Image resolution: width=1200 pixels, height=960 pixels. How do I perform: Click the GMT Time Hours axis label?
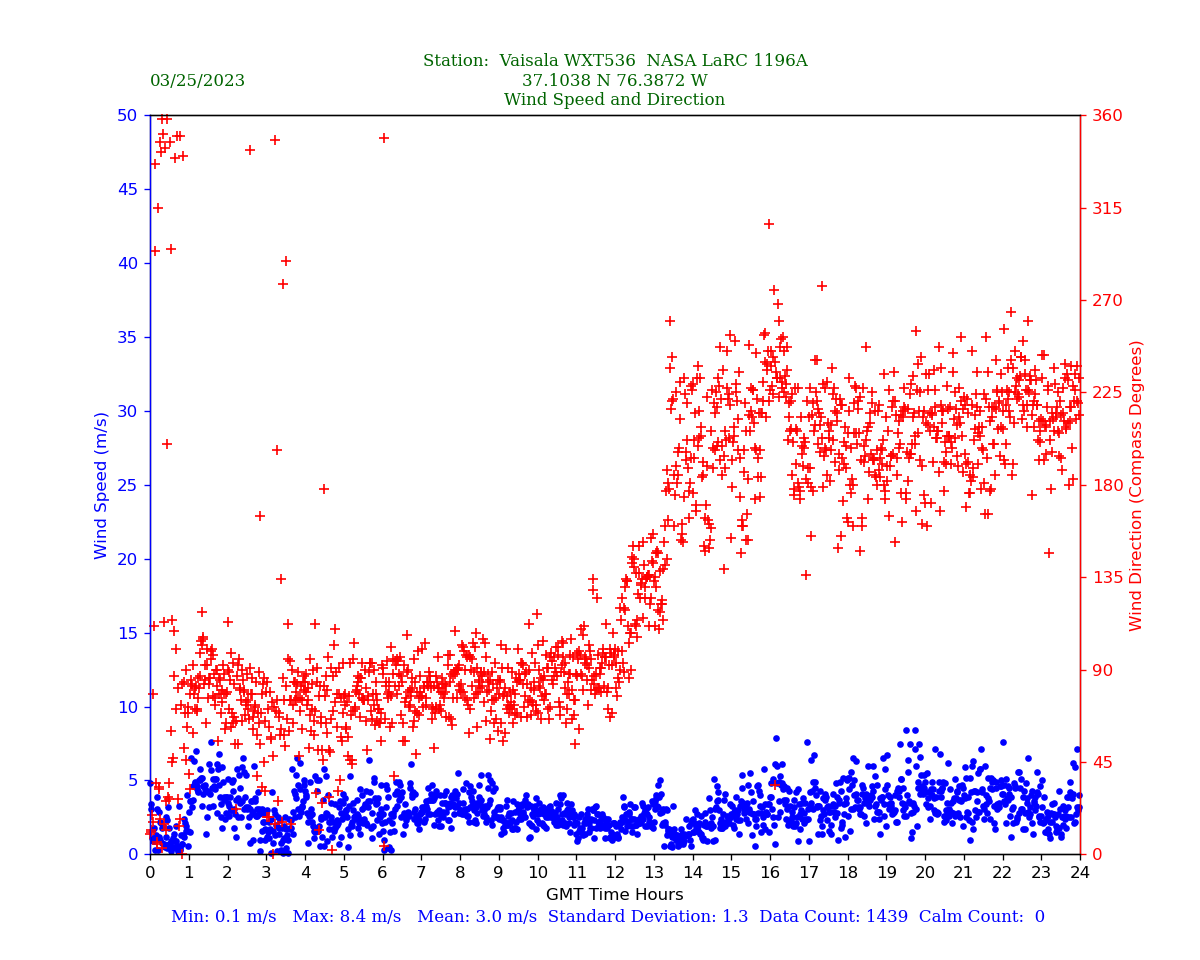[x=614, y=895]
